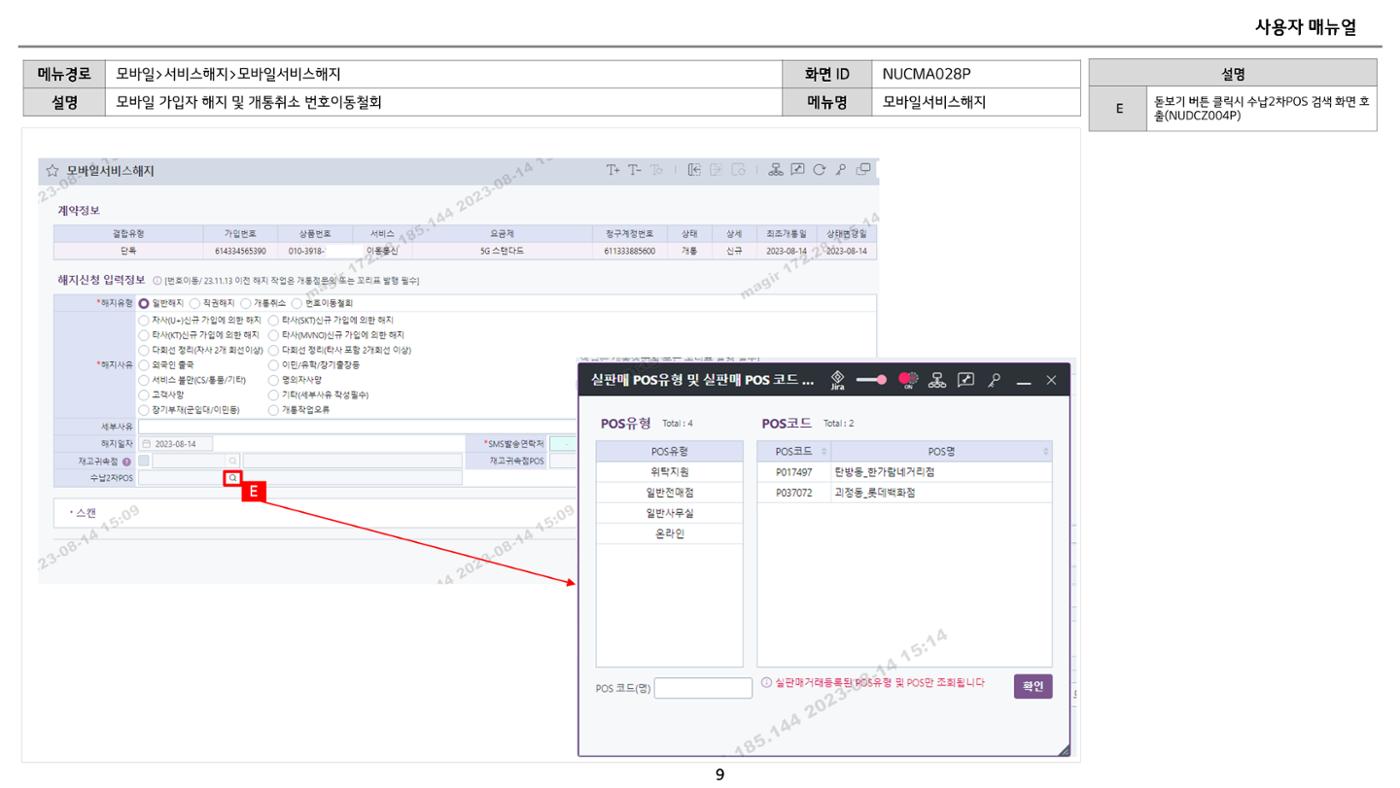Click the key icon in main toolbar
The image size is (1400, 788).
click(x=841, y=170)
